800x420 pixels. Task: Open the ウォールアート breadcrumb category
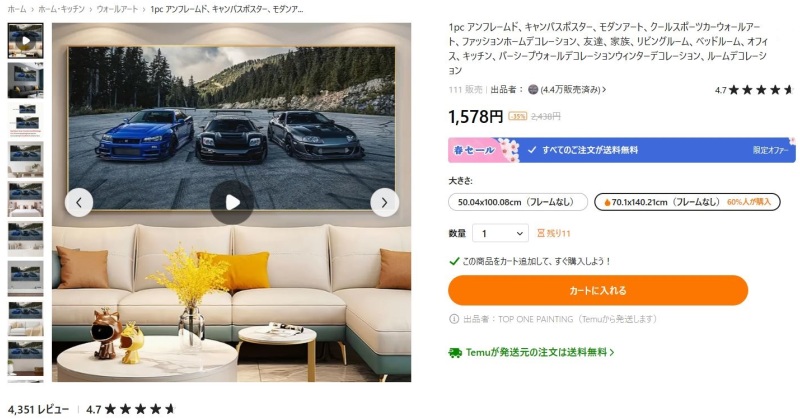tap(117, 9)
